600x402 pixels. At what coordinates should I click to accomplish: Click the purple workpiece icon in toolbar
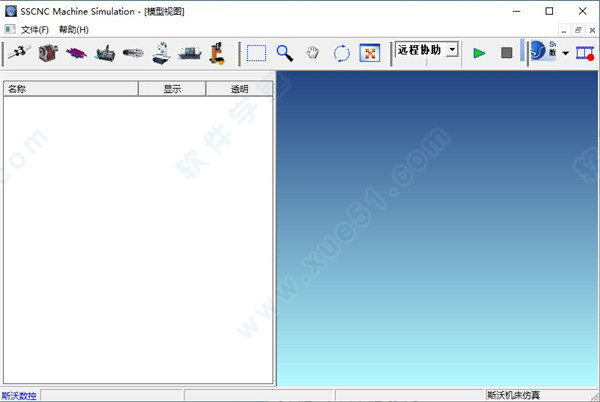[75, 53]
